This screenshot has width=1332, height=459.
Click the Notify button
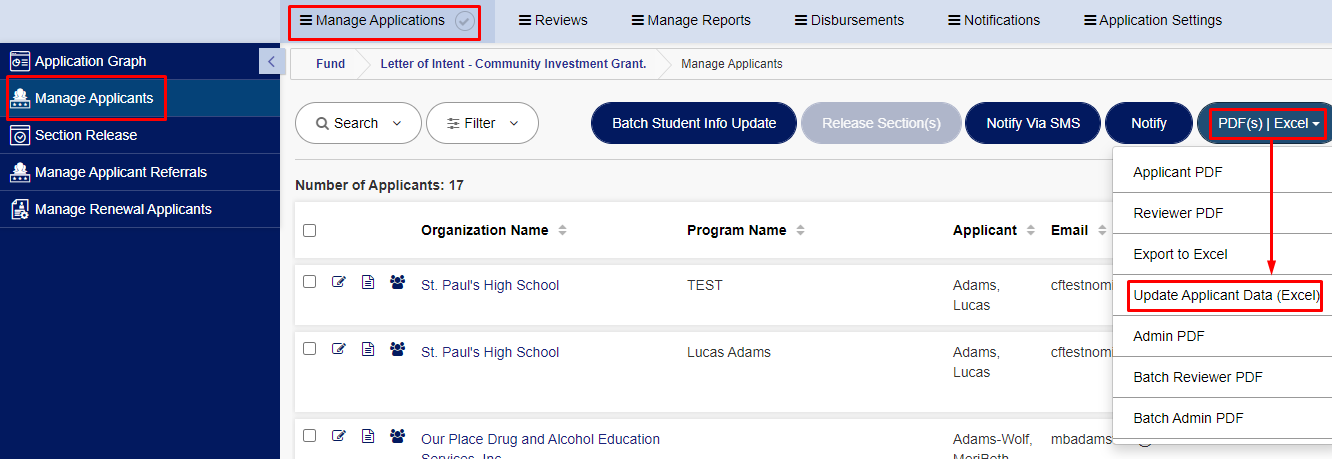coord(1149,123)
